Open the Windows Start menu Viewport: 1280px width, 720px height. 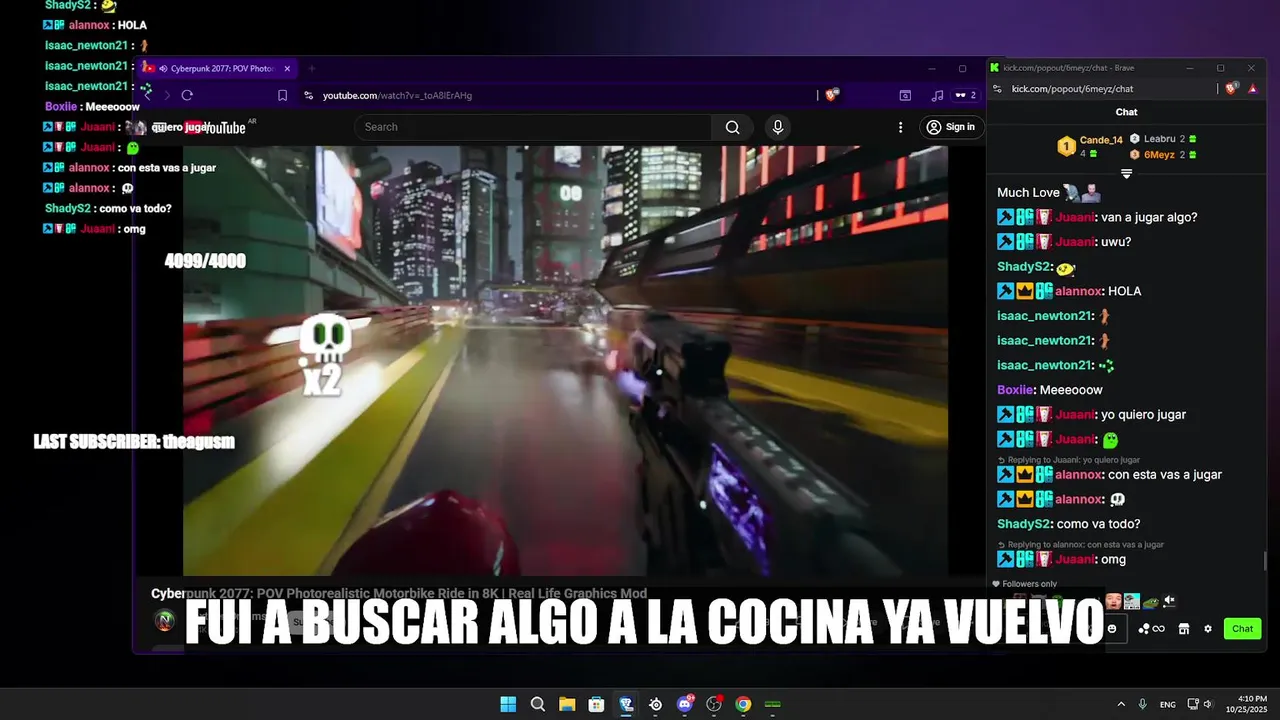(508, 704)
